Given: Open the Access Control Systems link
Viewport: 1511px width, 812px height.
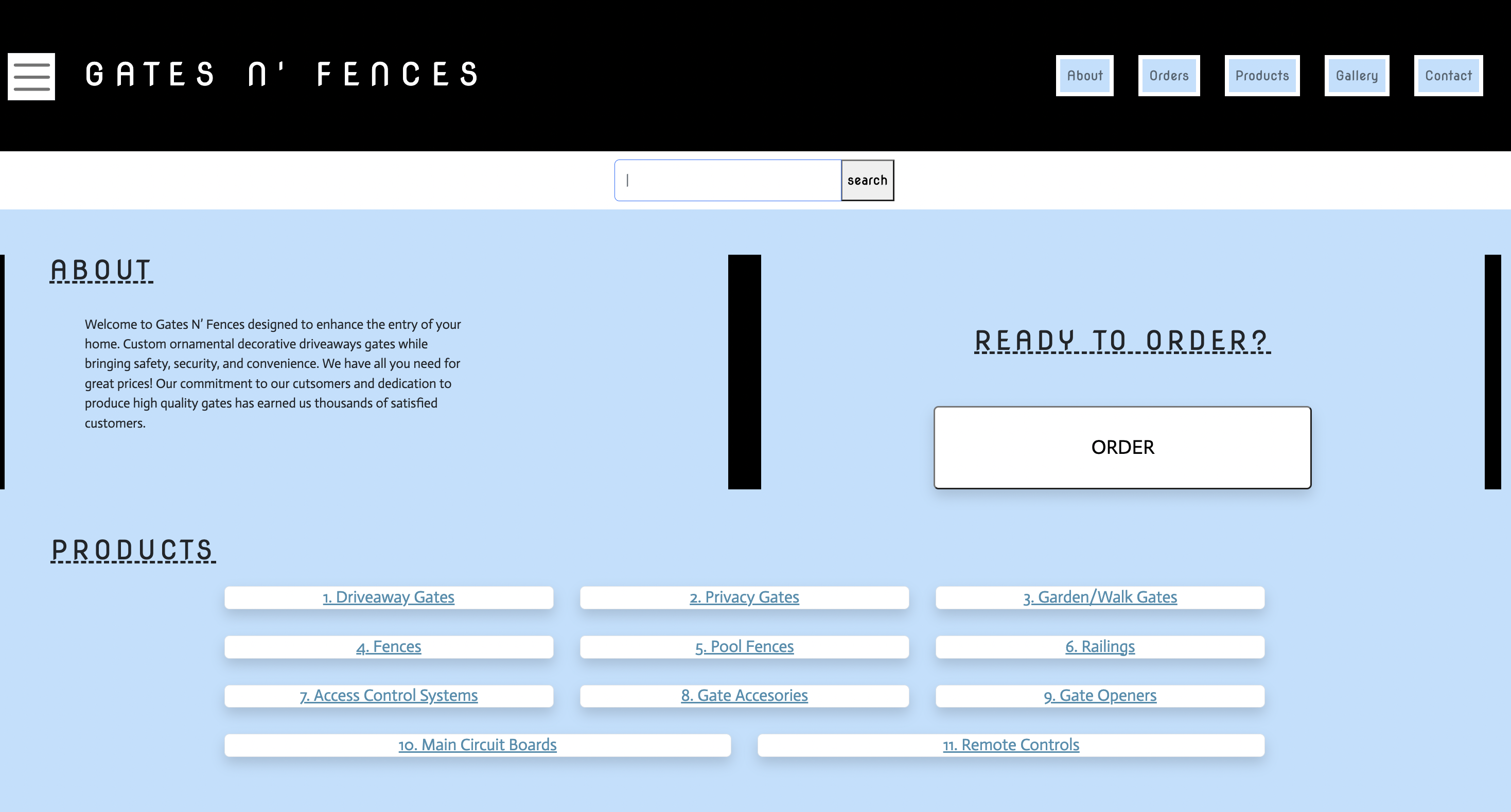Looking at the screenshot, I should [389, 695].
